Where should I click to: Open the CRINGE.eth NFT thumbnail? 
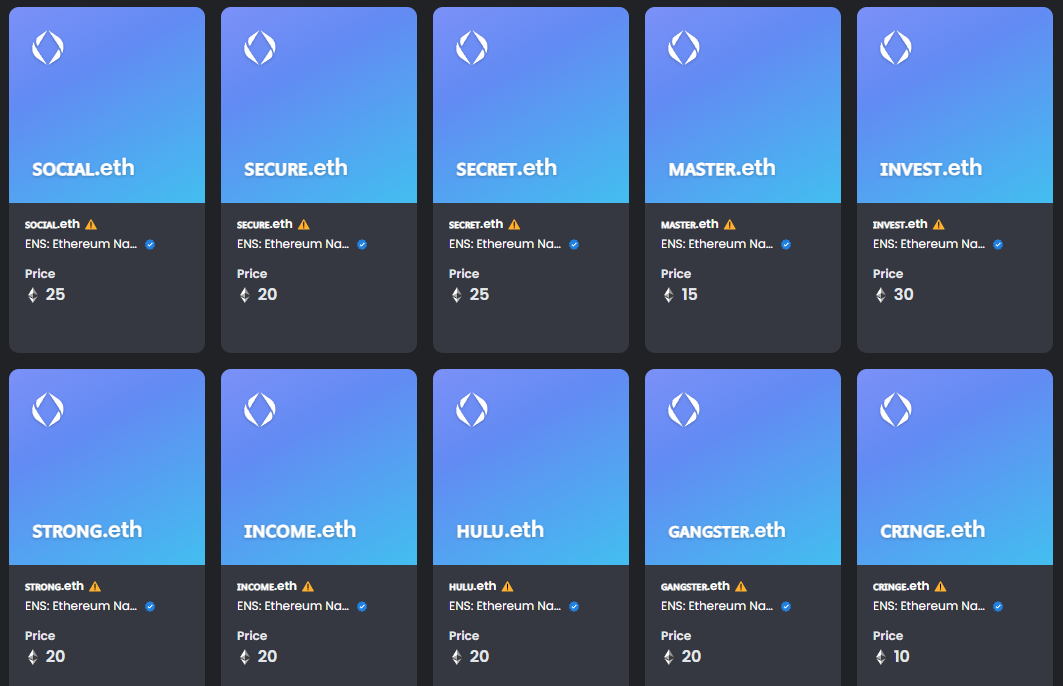tap(955, 467)
